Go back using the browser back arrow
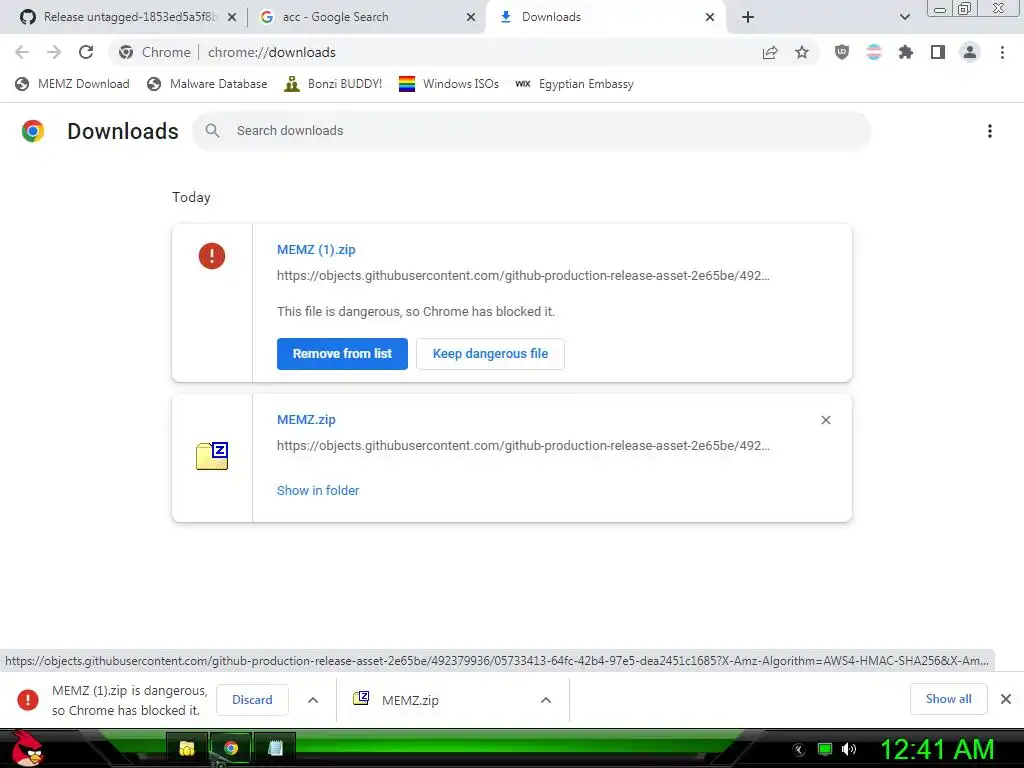1024x768 pixels. click(x=22, y=52)
